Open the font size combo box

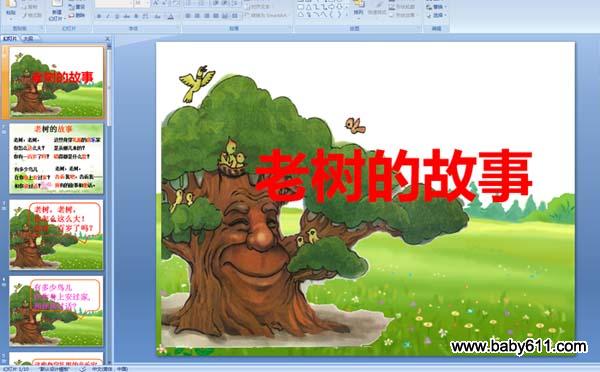coord(142,3)
